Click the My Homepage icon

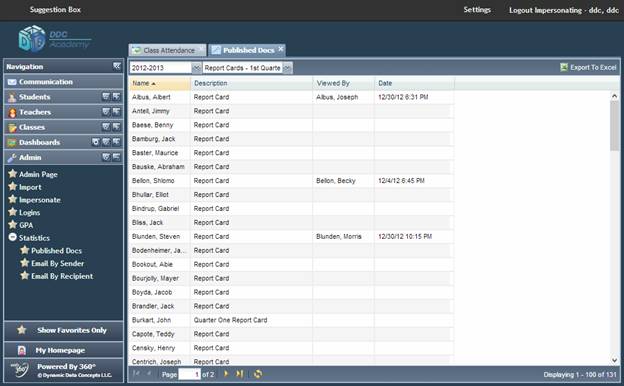click(22, 350)
